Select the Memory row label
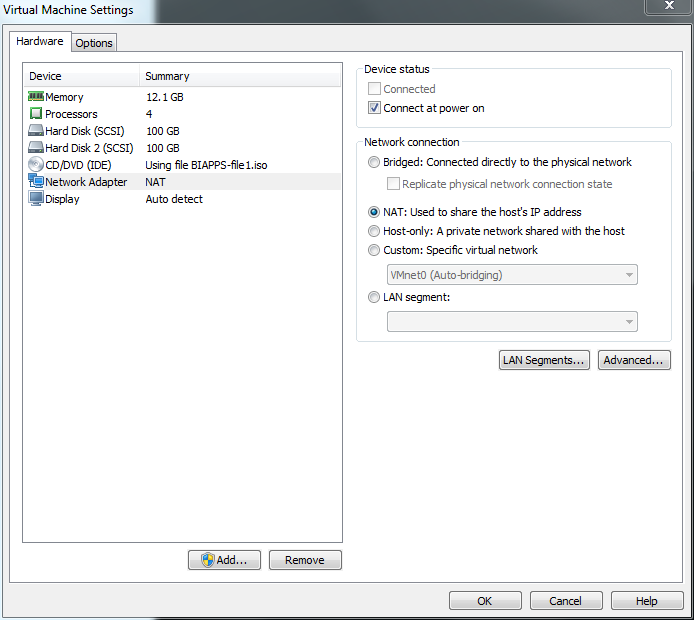Image resolution: width=694 pixels, height=620 pixels. [x=64, y=97]
